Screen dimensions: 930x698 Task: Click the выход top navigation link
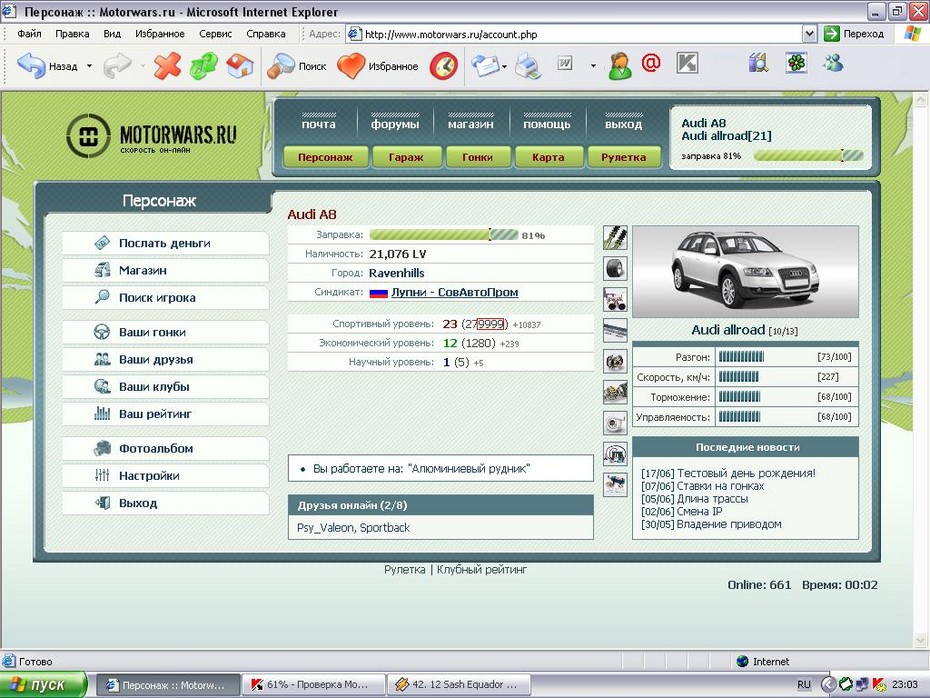click(x=623, y=124)
